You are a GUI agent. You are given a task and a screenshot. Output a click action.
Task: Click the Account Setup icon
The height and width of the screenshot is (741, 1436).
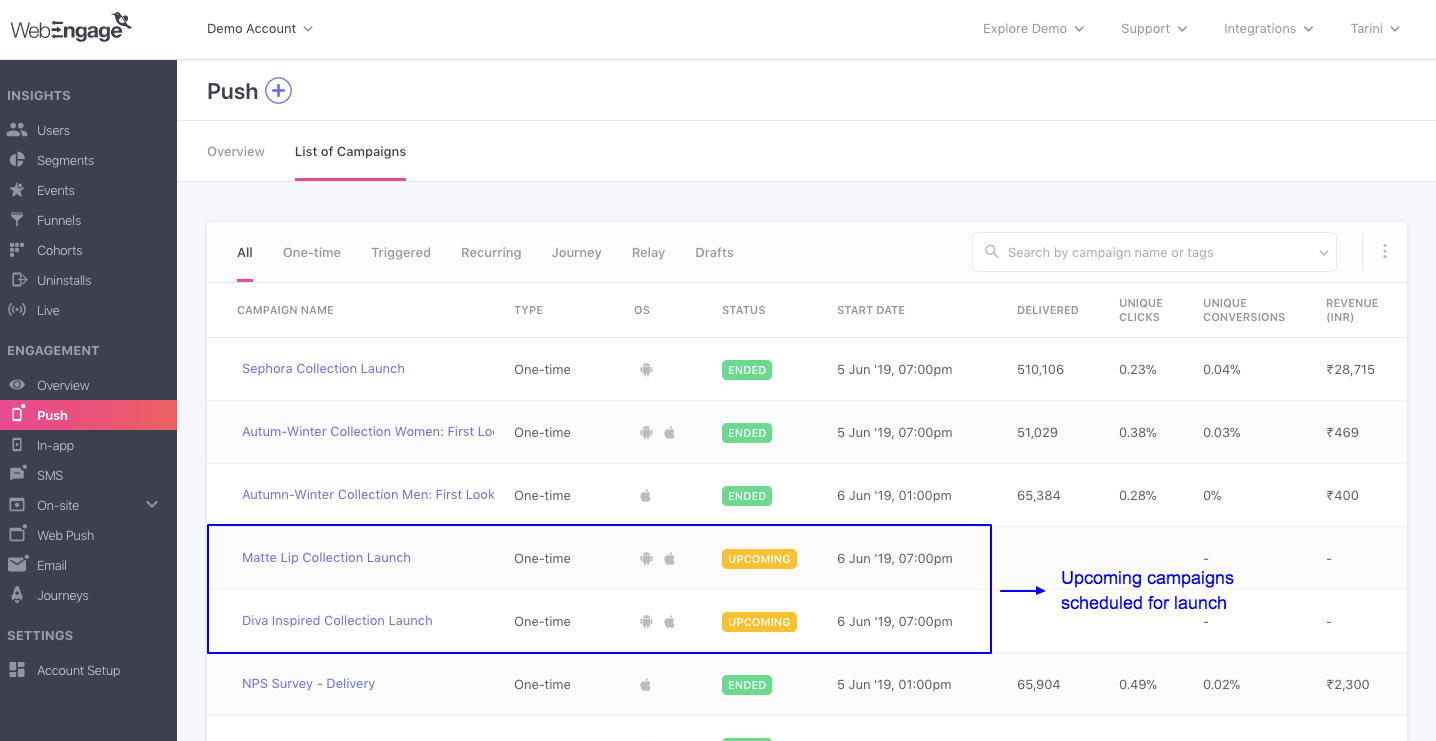pos(16,670)
